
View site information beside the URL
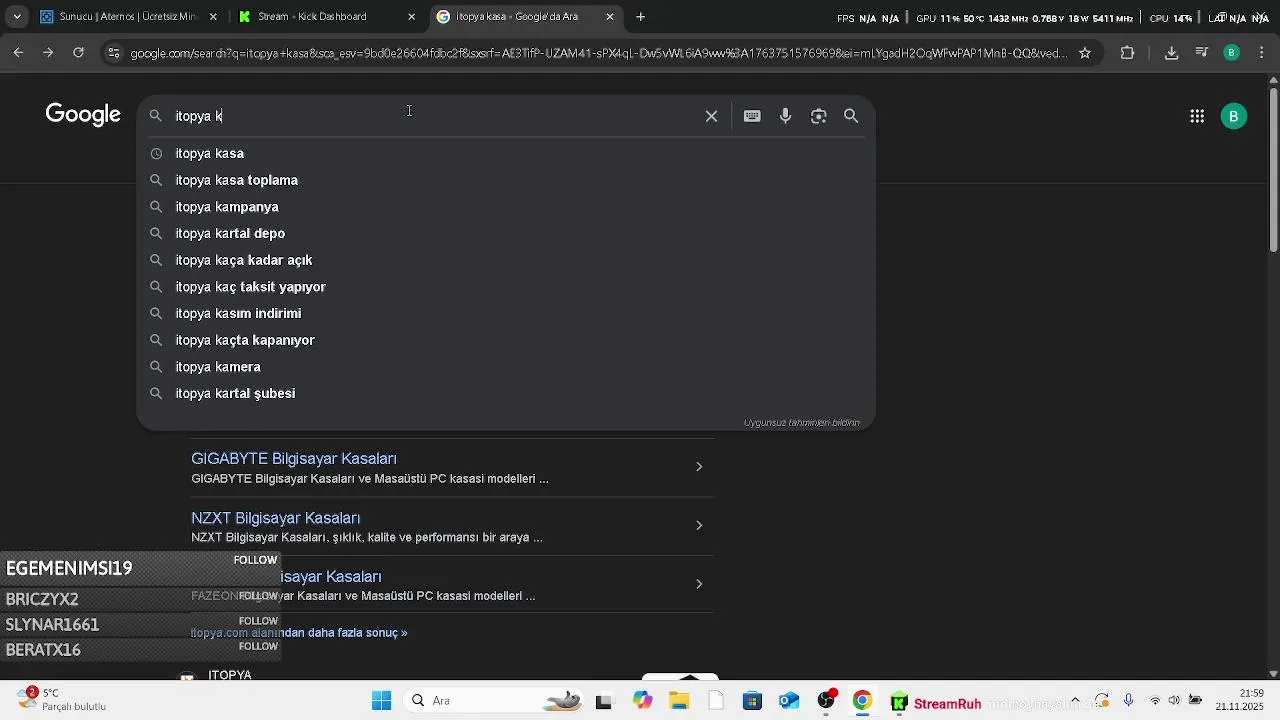click(114, 53)
